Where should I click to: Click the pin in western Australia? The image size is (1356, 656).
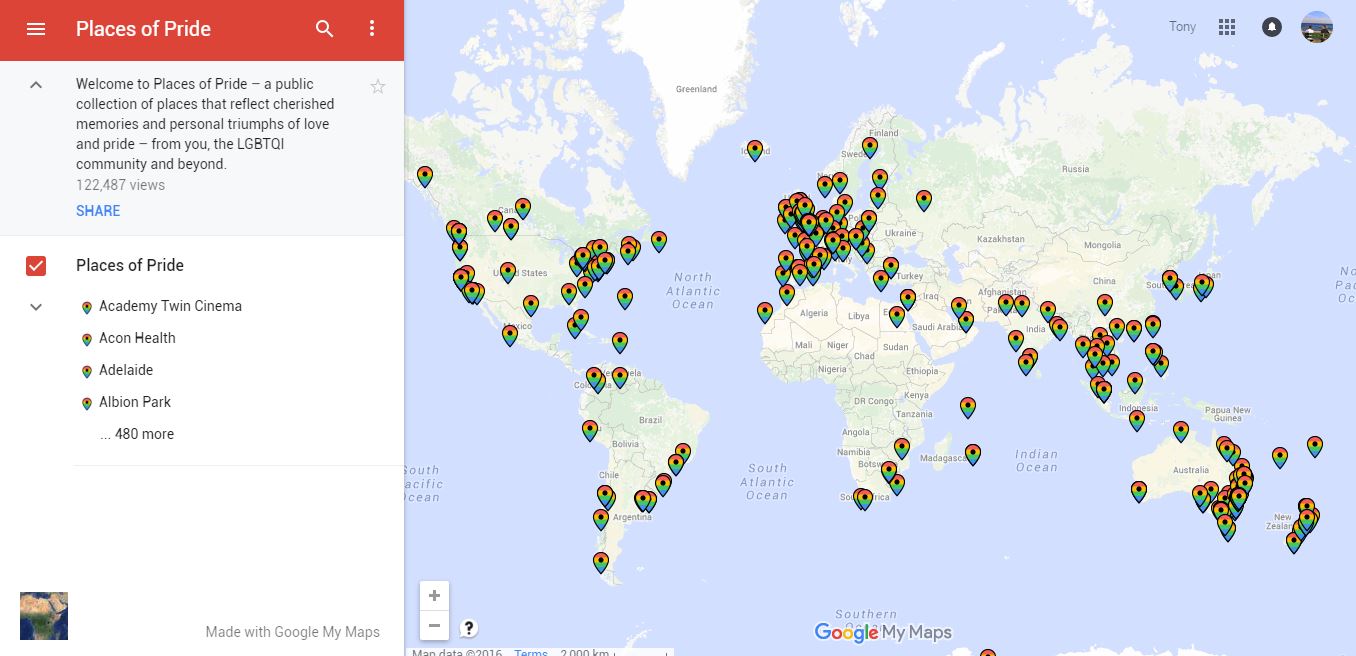click(1139, 491)
